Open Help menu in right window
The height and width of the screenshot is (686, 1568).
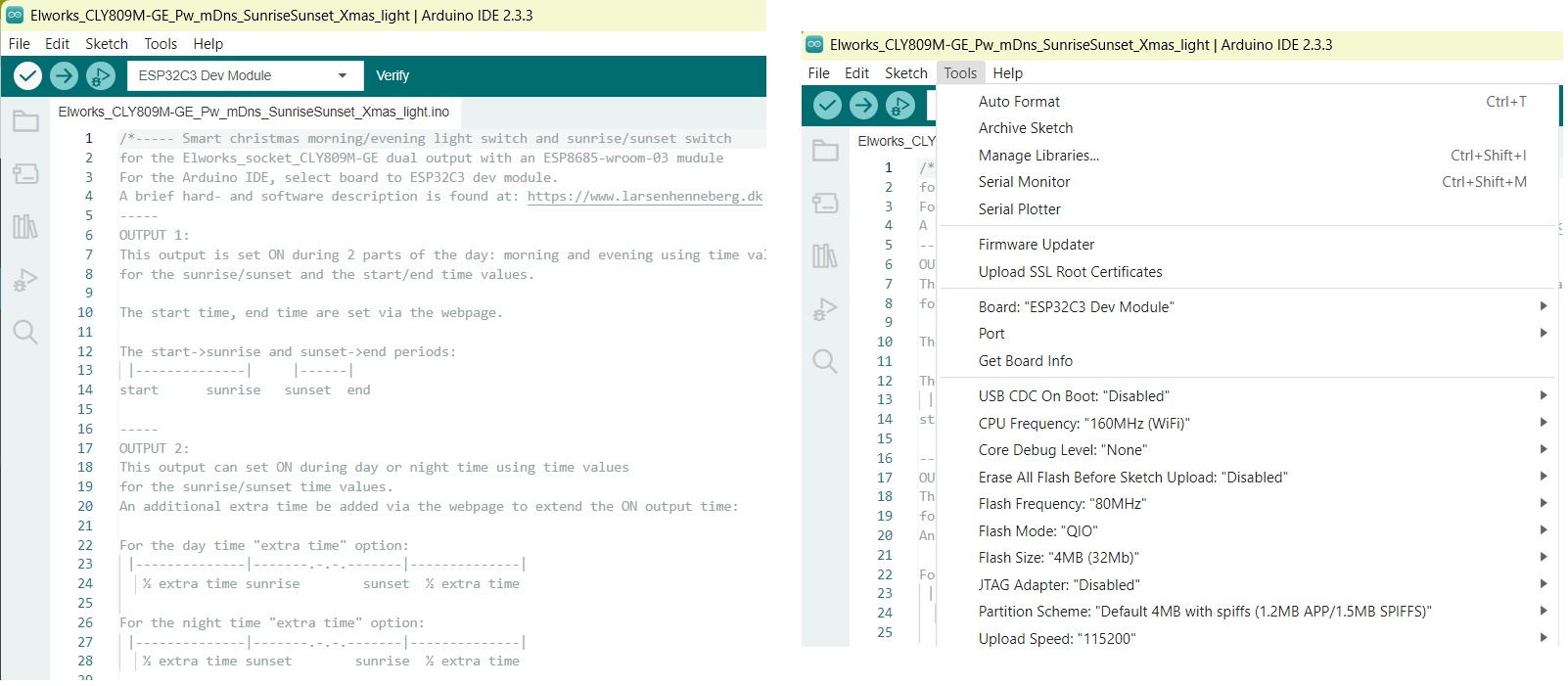click(x=1007, y=73)
